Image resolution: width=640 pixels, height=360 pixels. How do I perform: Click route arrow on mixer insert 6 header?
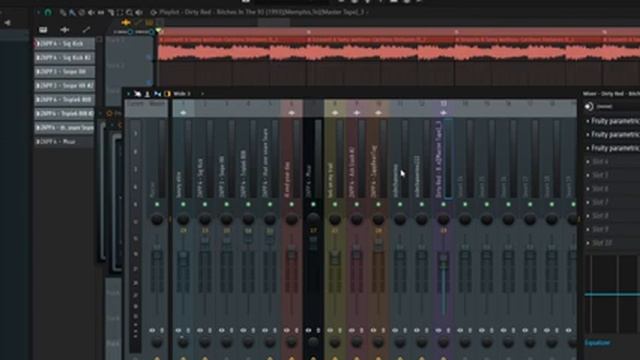tap(291, 113)
